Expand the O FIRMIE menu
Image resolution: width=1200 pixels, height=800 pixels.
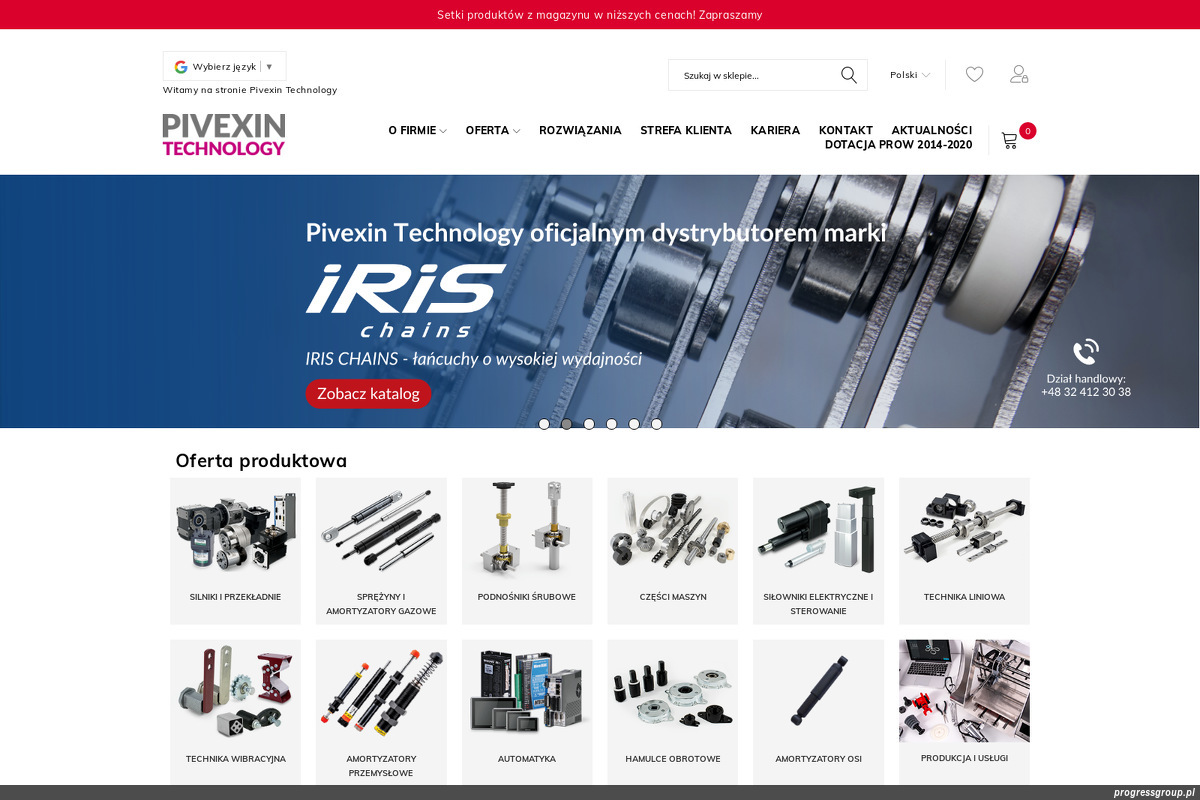pyautogui.click(x=417, y=130)
